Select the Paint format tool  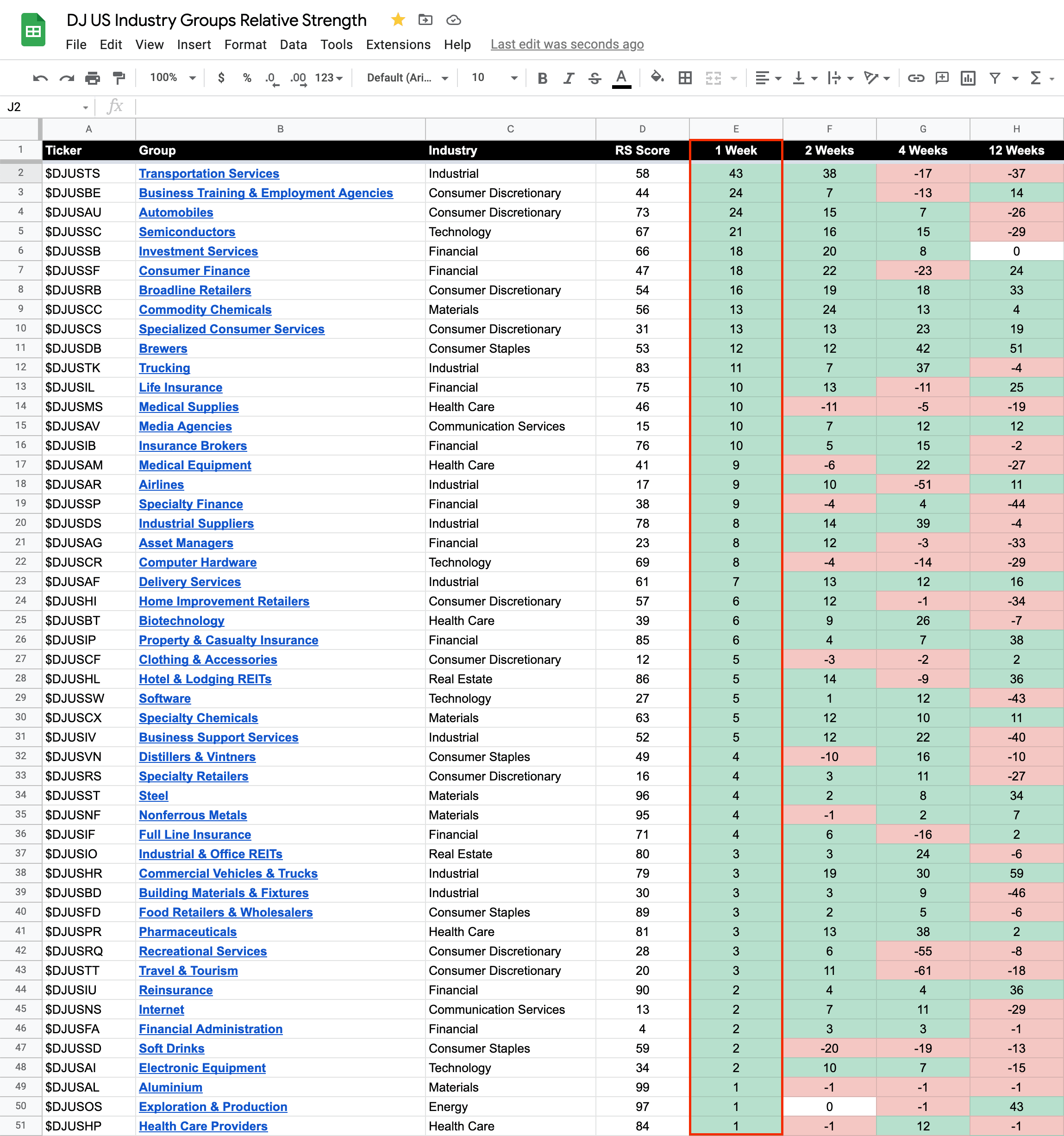pos(119,78)
